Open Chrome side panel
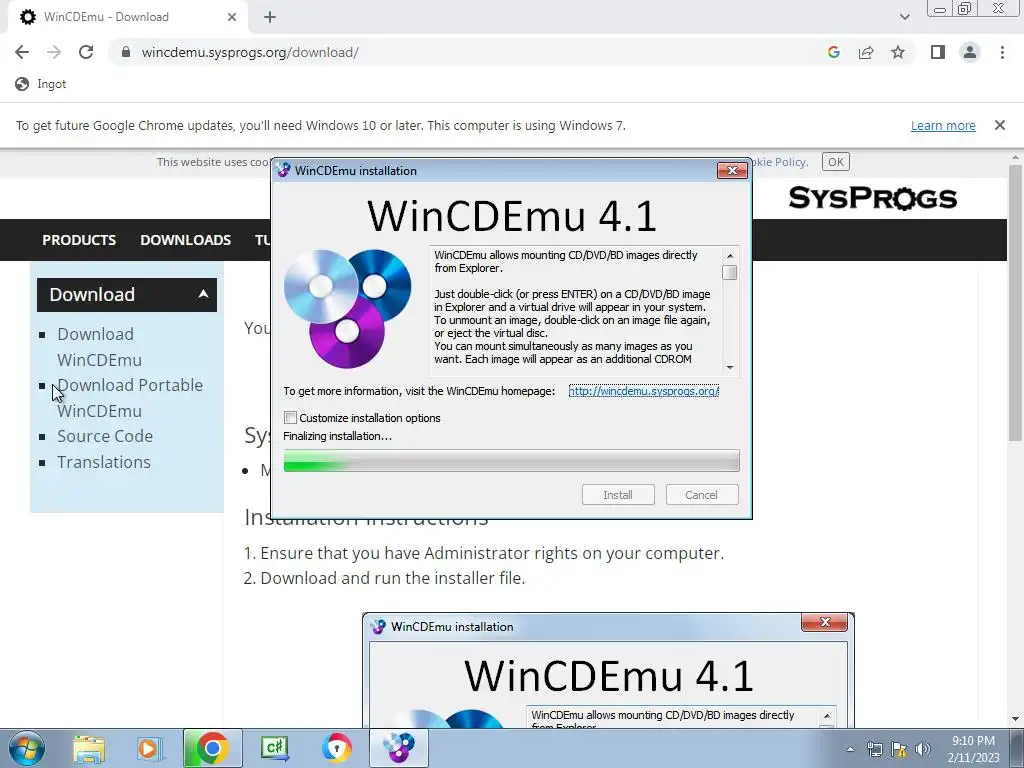 click(x=938, y=52)
